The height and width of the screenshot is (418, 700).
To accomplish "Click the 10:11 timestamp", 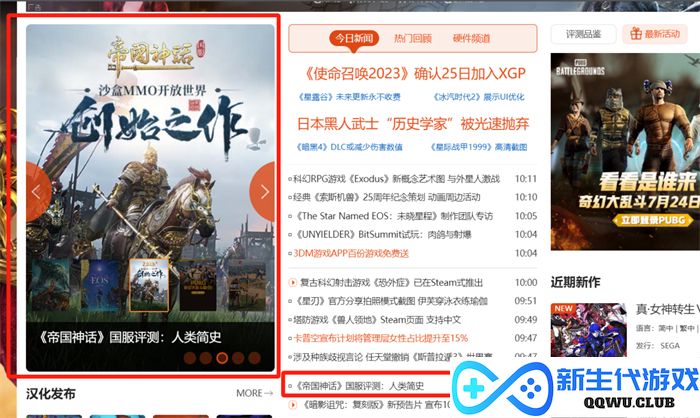I will click(526, 179).
